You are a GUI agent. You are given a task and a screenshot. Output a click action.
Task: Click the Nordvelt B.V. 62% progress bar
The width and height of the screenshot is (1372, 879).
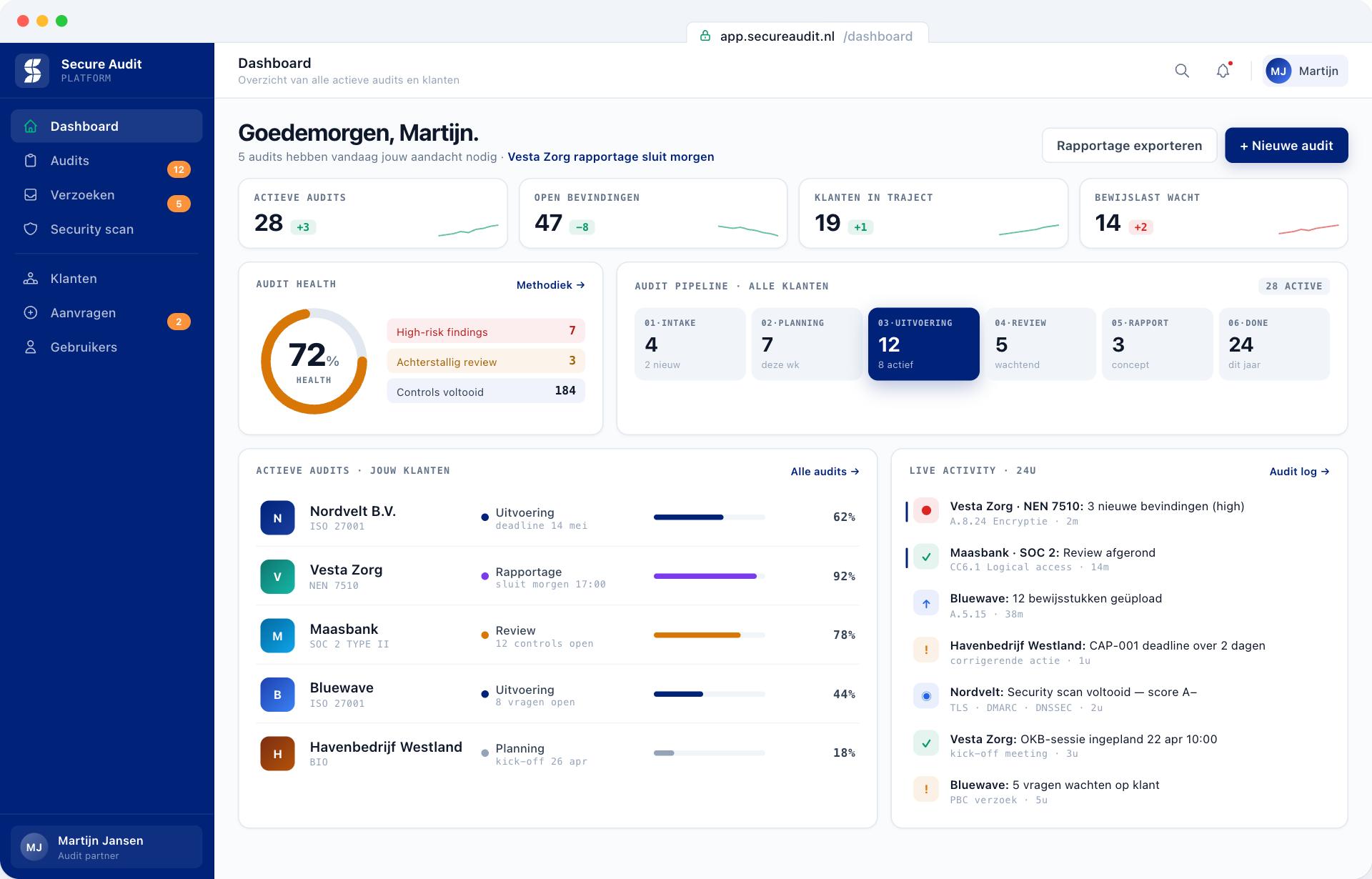[x=709, y=517]
